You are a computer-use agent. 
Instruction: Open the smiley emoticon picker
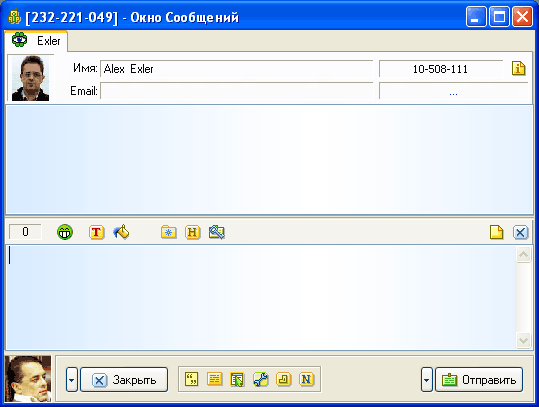tap(65, 232)
